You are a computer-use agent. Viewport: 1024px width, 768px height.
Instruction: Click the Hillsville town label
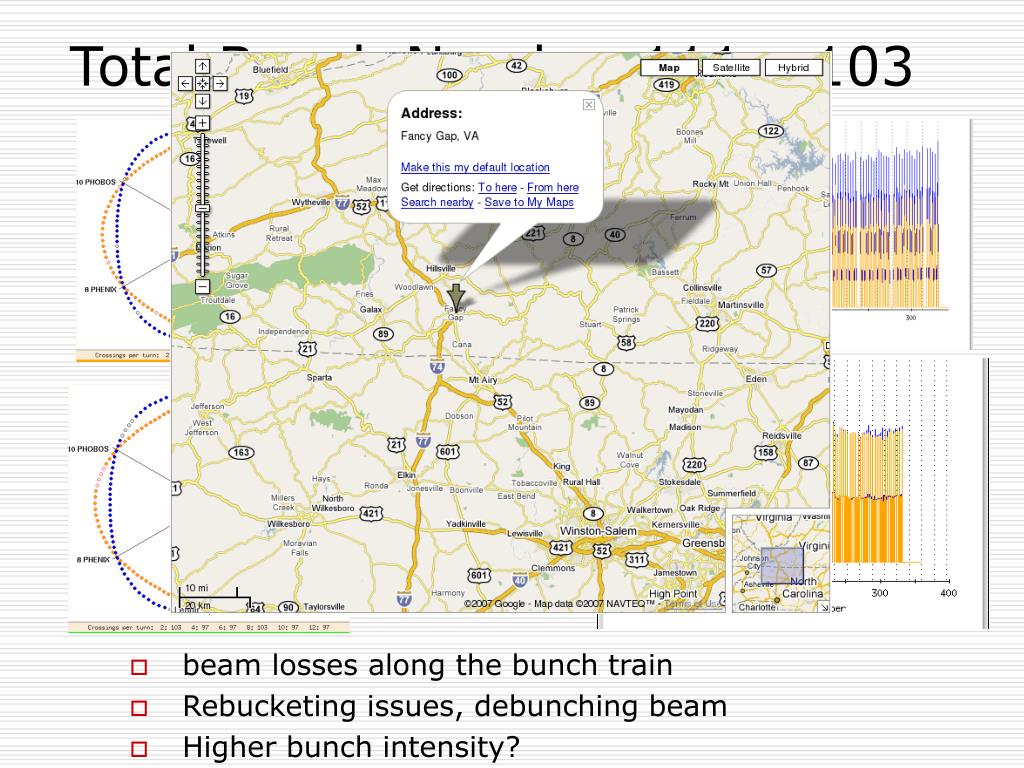[441, 268]
